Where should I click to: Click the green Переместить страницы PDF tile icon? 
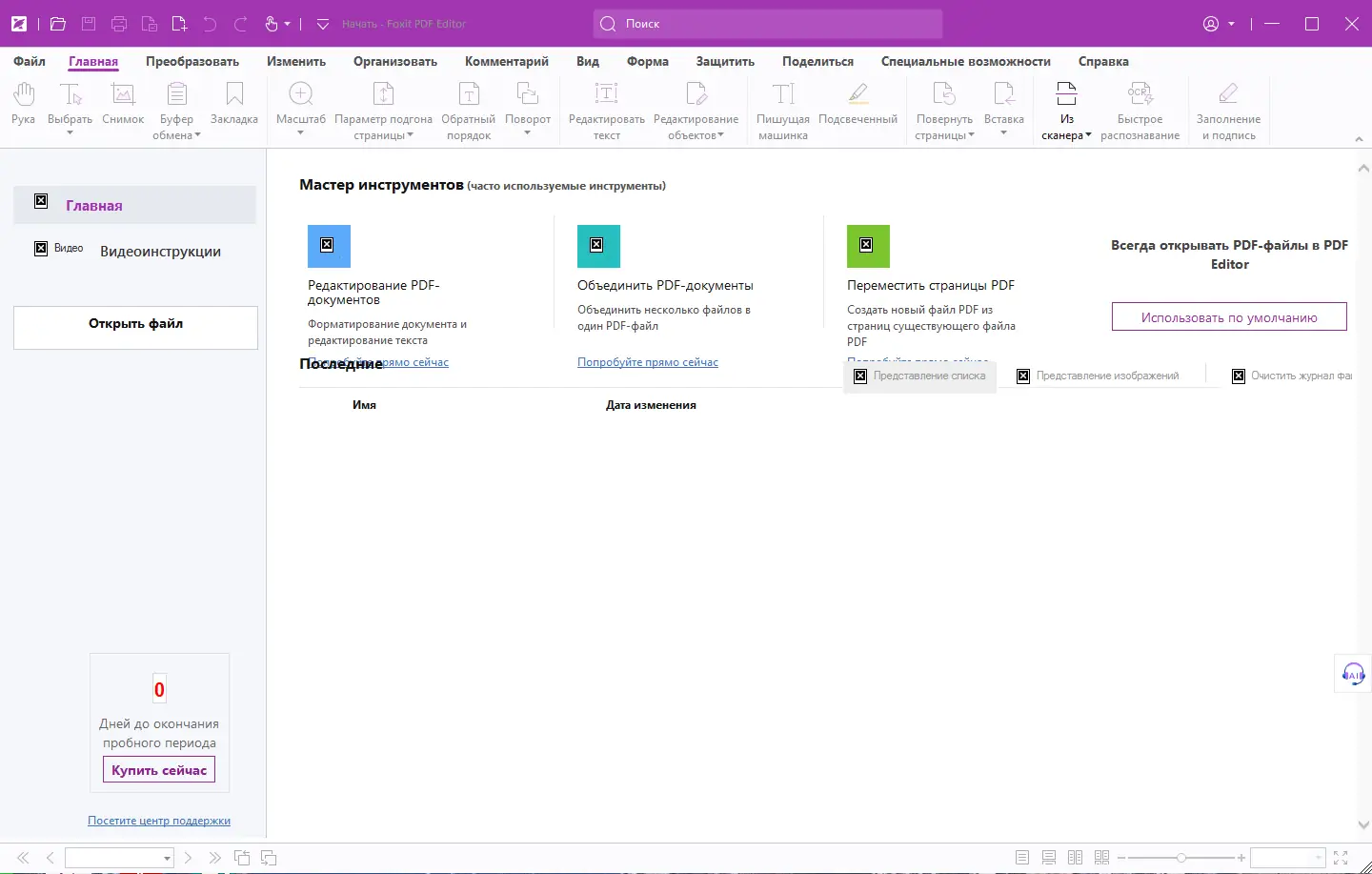point(868,246)
